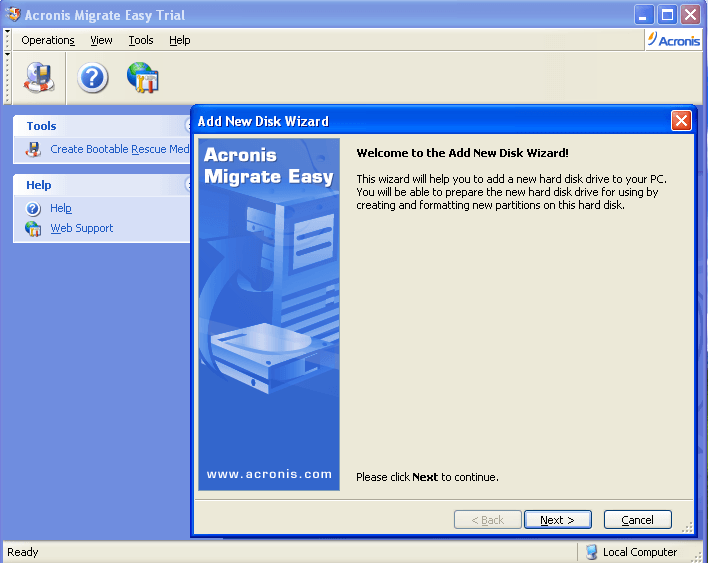
Task: Collapse the Help sidebar panel header
Action: pyautogui.click(x=102, y=185)
